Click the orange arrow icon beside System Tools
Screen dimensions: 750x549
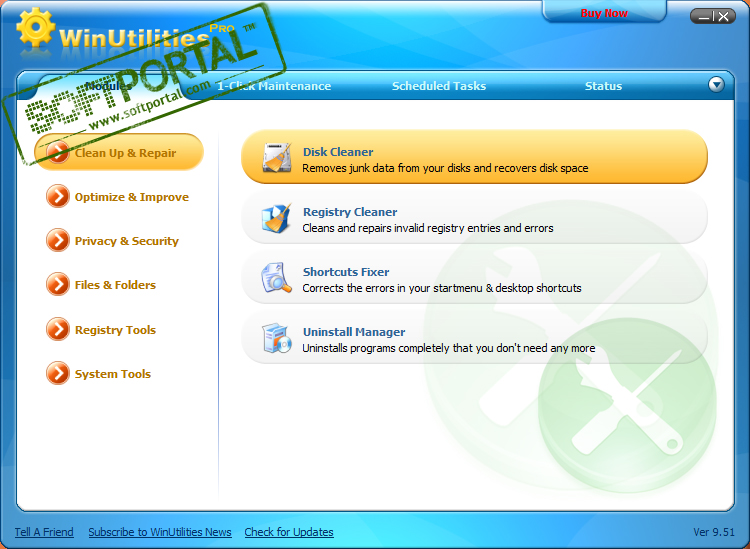coord(58,373)
